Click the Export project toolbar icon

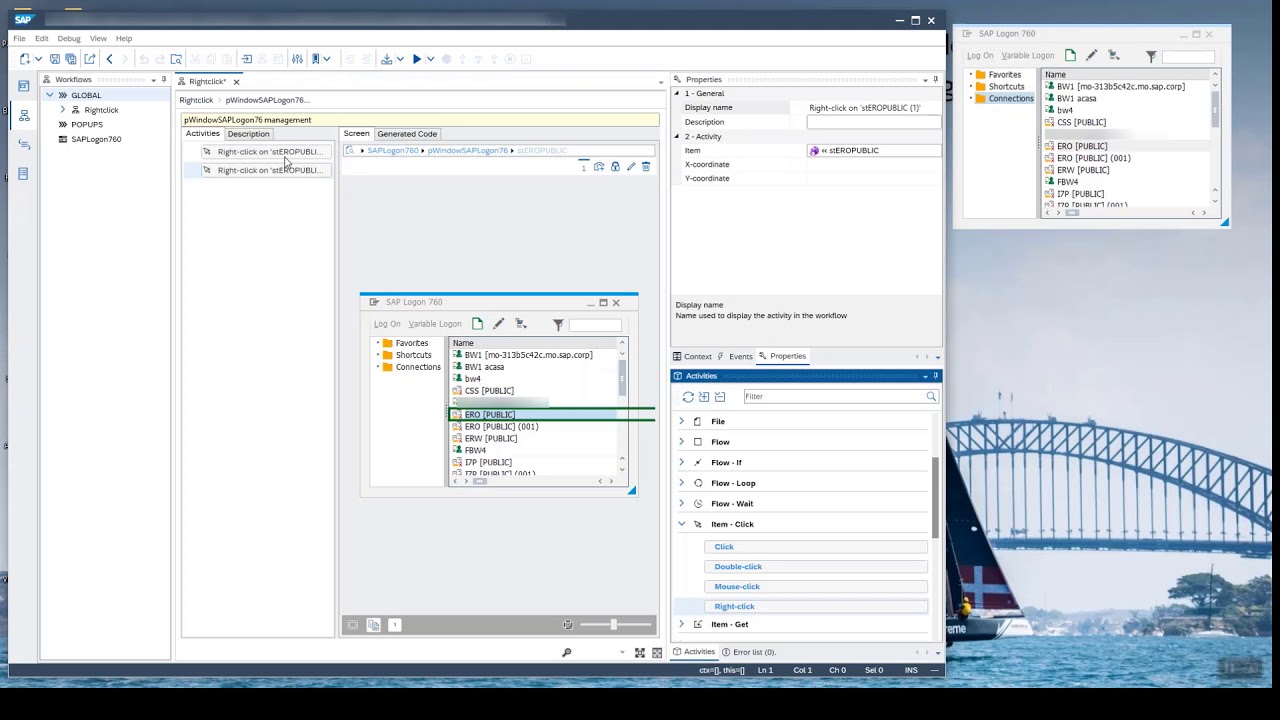(89, 59)
